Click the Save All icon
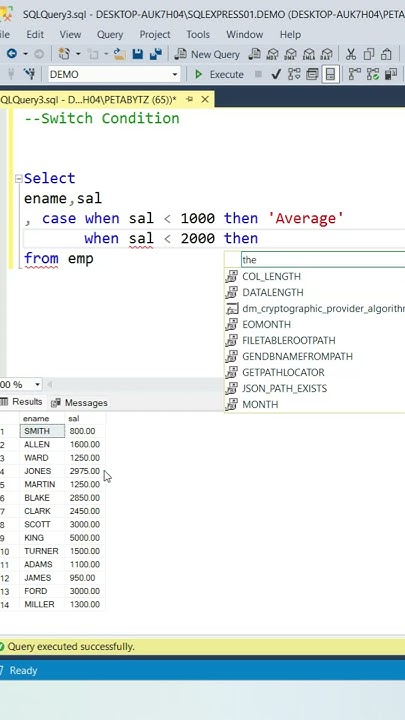This screenshot has height=720, width=405. pos(155,54)
